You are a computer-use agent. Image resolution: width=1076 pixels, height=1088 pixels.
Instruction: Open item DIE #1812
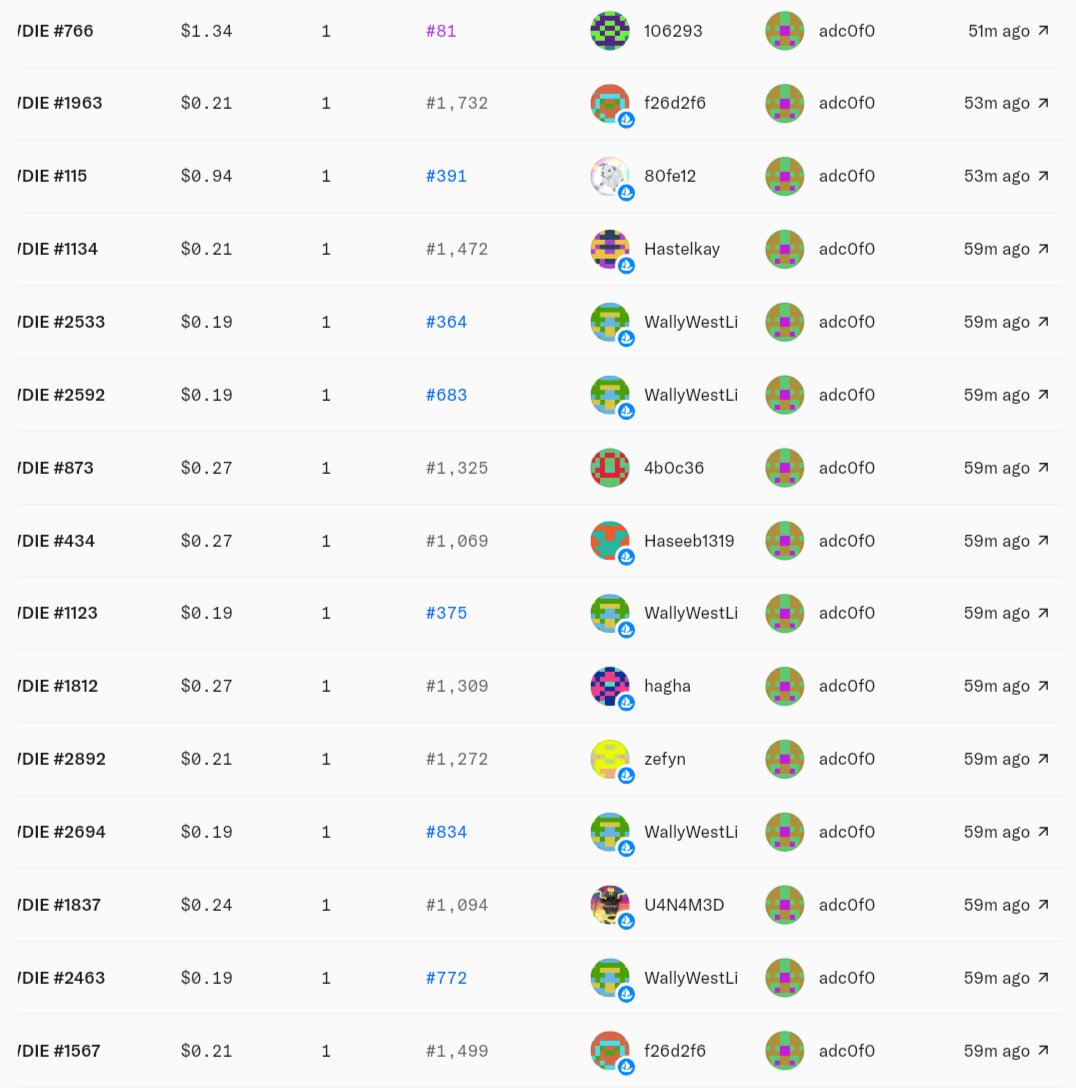point(58,686)
